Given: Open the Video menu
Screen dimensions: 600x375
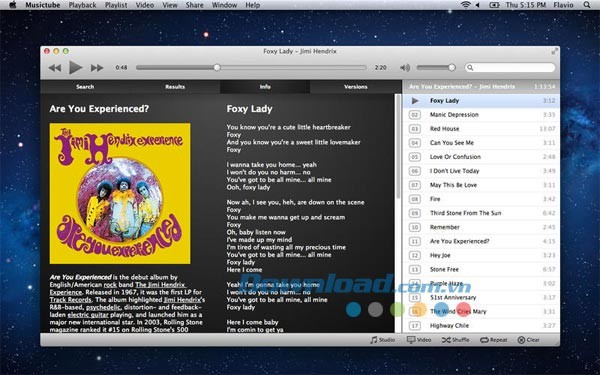Looking at the screenshot, I should (145, 5).
